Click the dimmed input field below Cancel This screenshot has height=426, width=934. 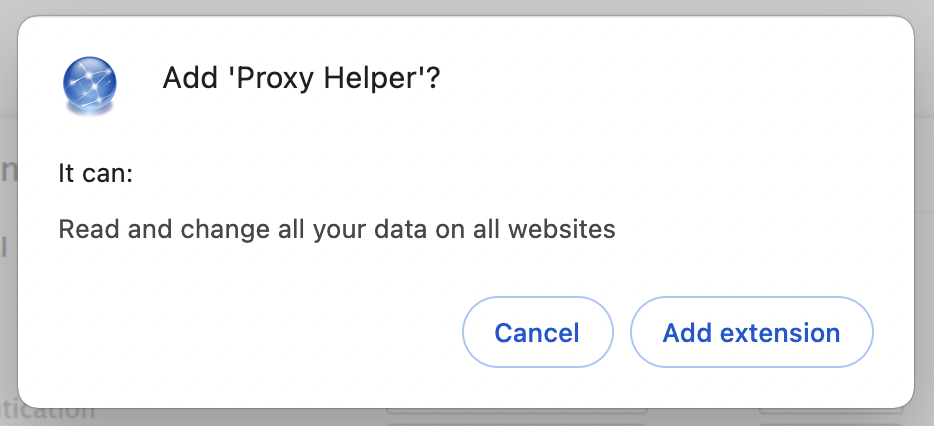pos(517,411)
